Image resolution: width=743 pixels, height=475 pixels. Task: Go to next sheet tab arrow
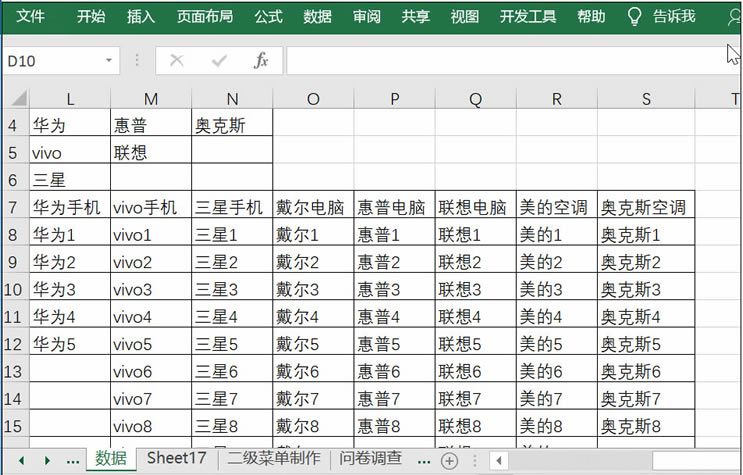tap(47, 460)
